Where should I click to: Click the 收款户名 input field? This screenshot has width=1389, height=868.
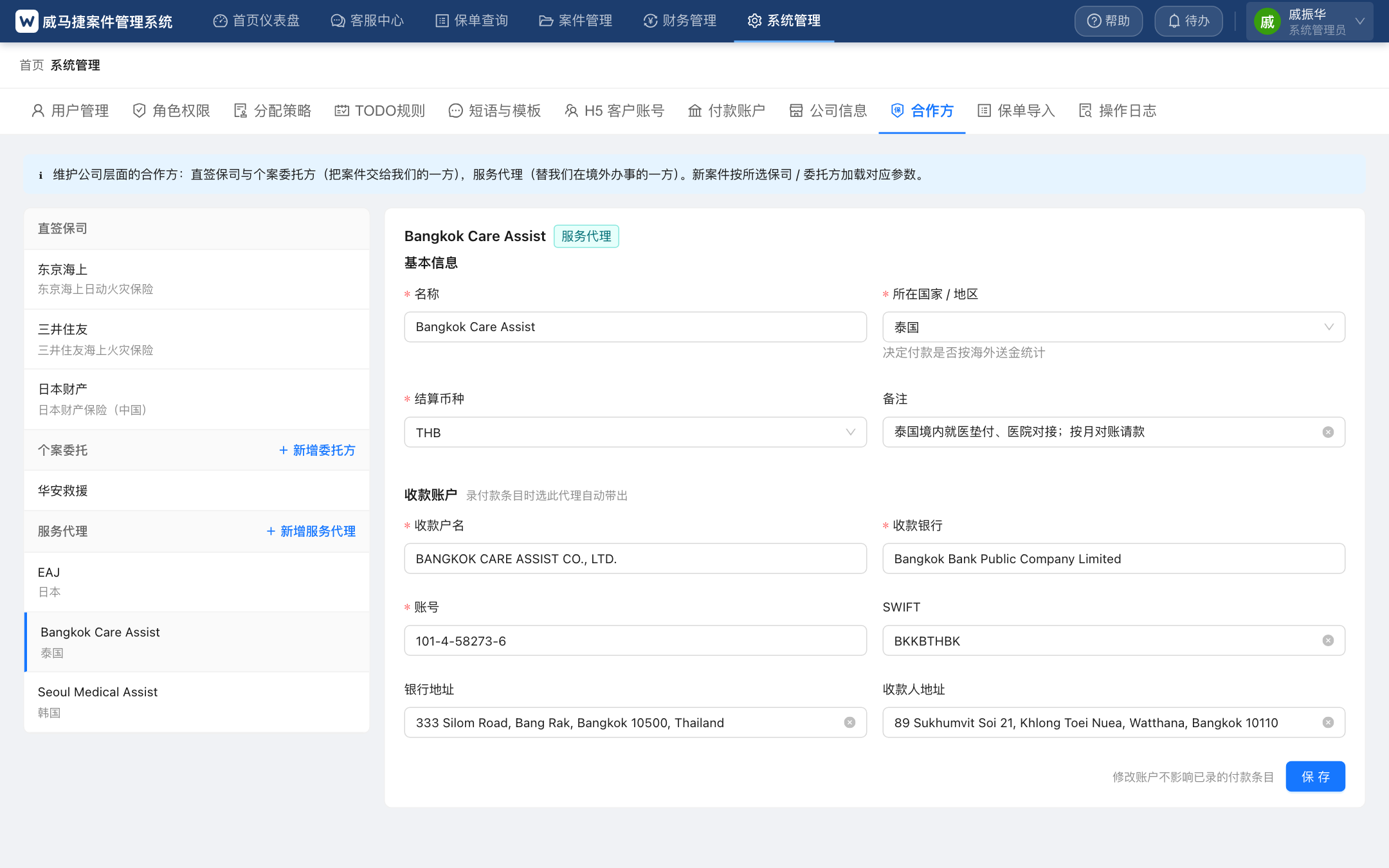coord(635,559)
